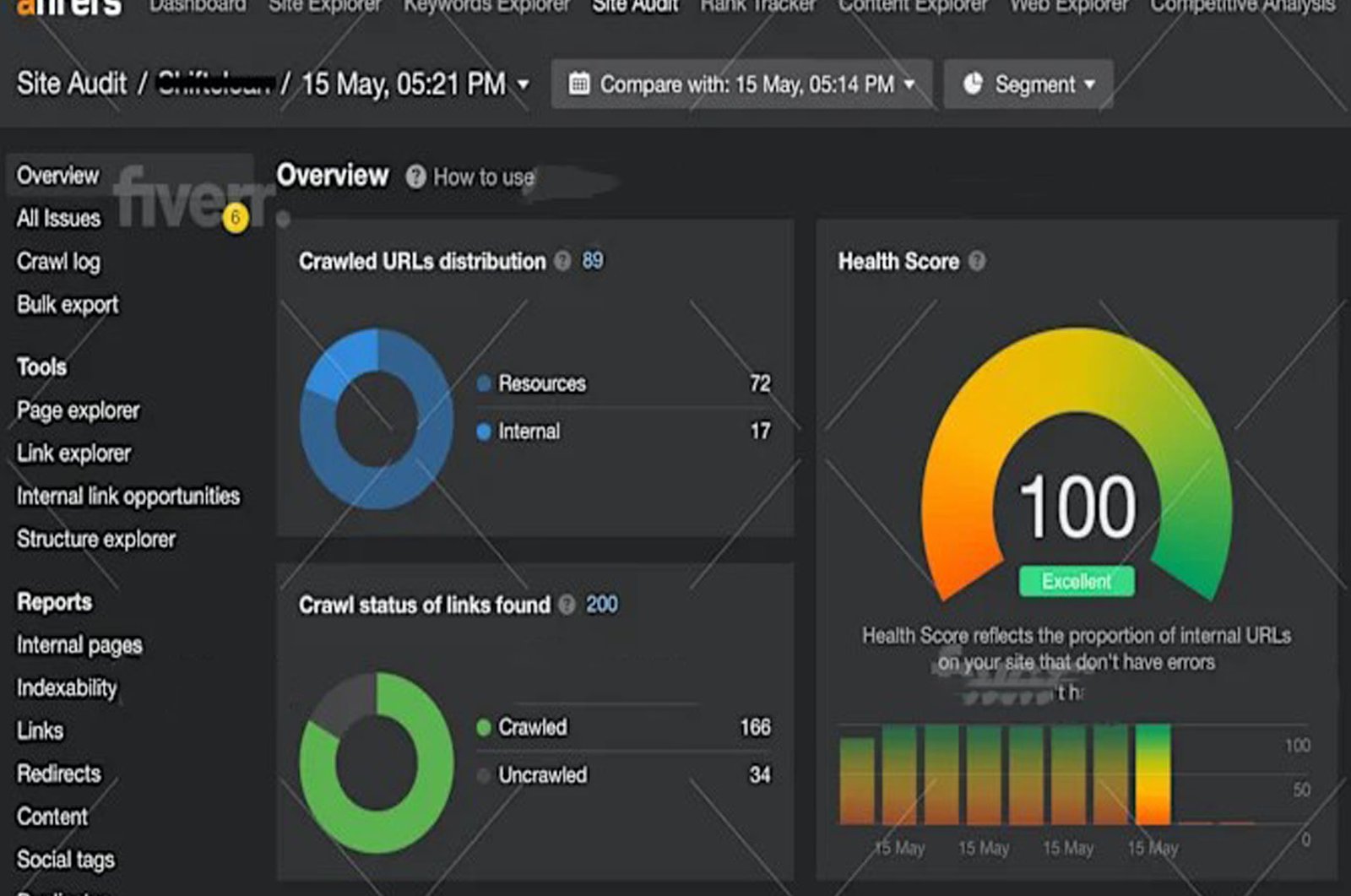Click the green Crawled legend dot
1351x896 pixels.
484,727
